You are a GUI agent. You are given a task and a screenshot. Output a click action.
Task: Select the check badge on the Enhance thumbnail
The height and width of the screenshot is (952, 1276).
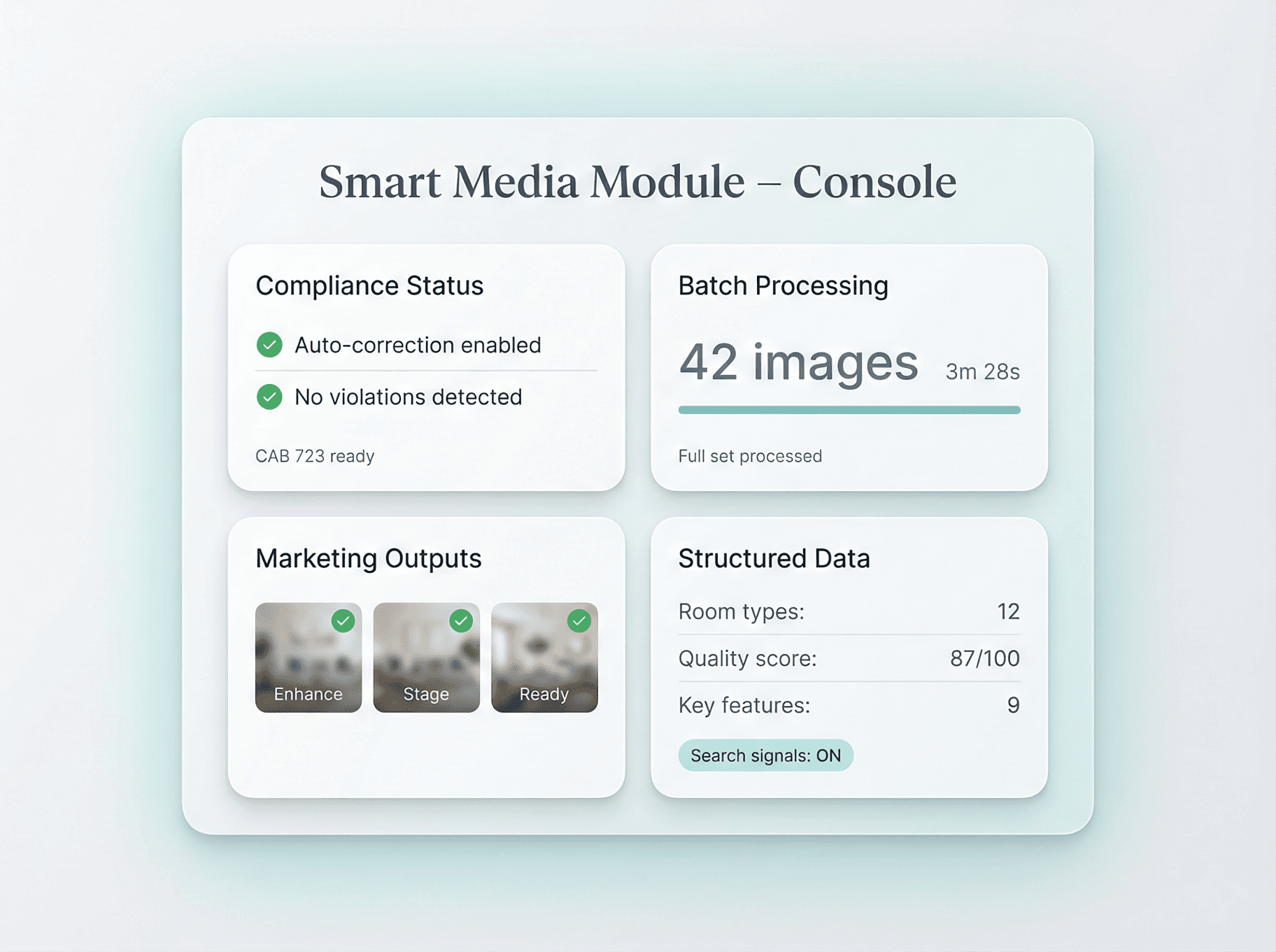343,620
